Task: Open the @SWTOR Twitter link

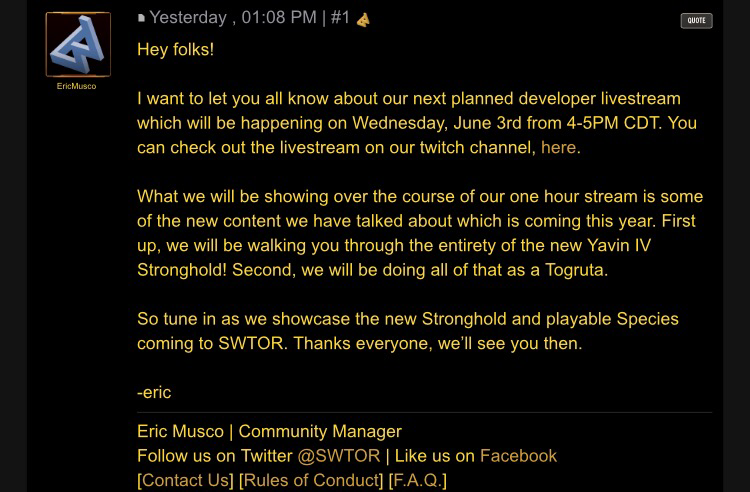Action: coord(338,456)
